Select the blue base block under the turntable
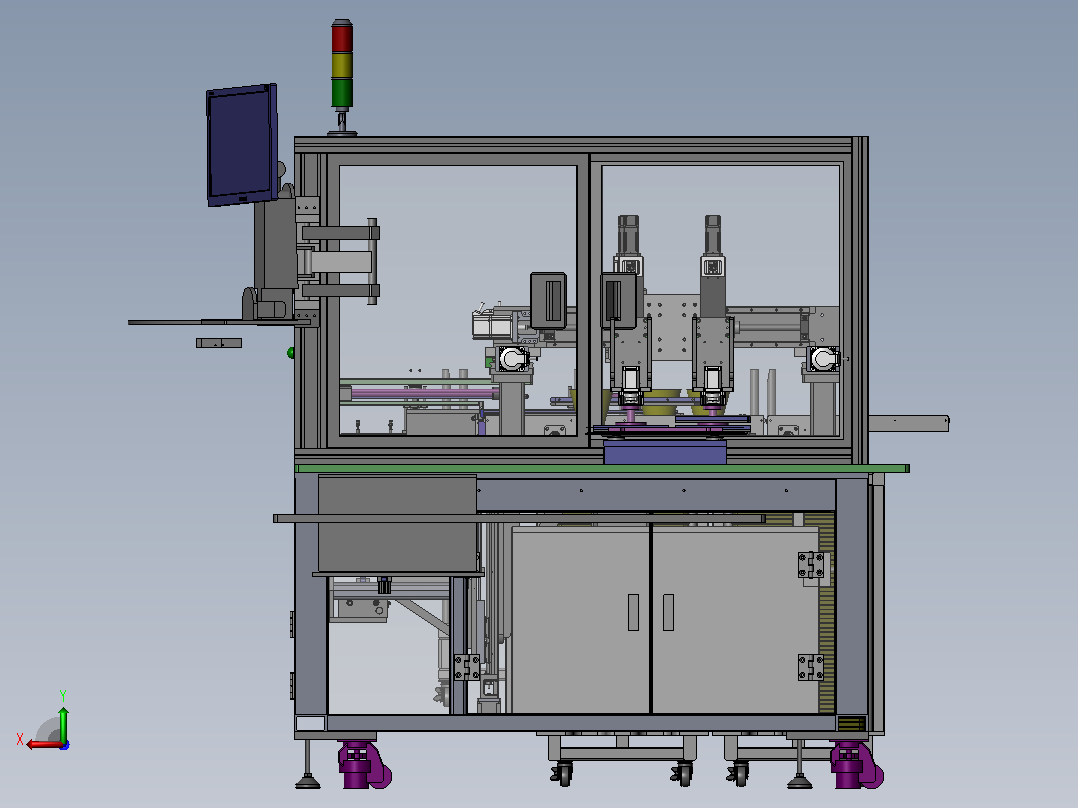The height and width of the screenshot is (808, 1078). coord(665,452)
